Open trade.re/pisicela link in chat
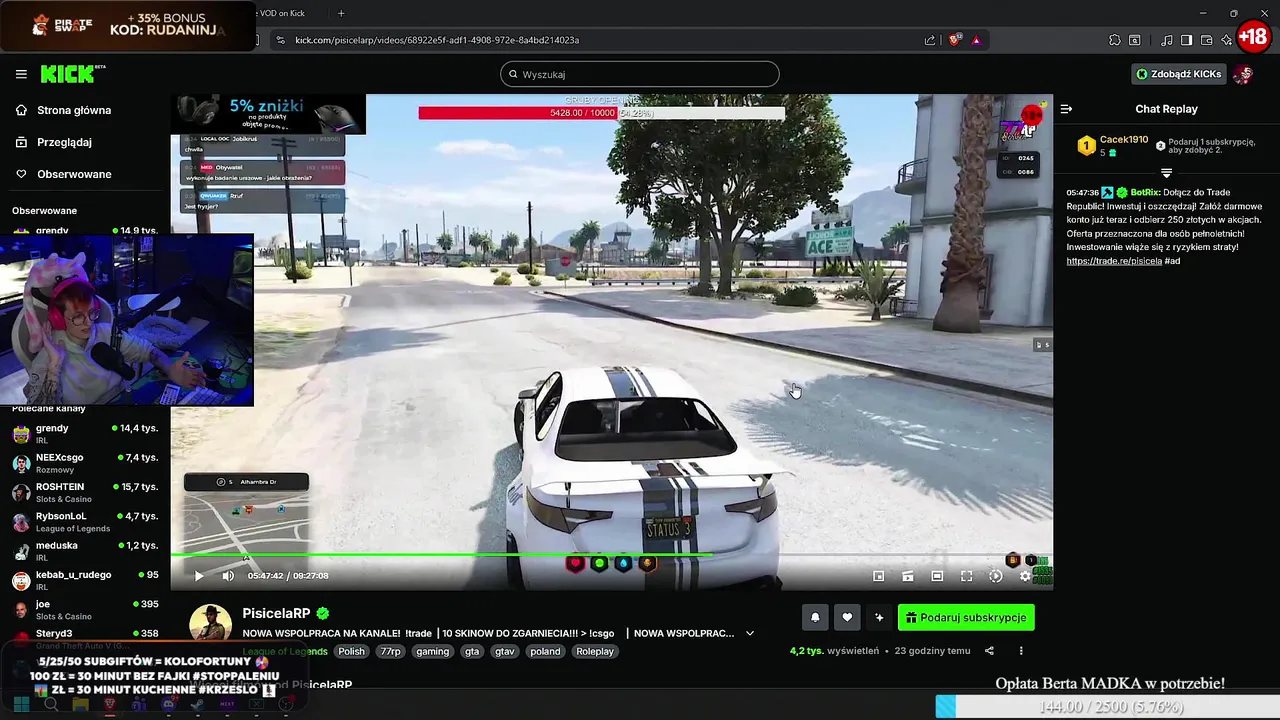Viewport: 1280px width, 720px height. coord(1114,261)
